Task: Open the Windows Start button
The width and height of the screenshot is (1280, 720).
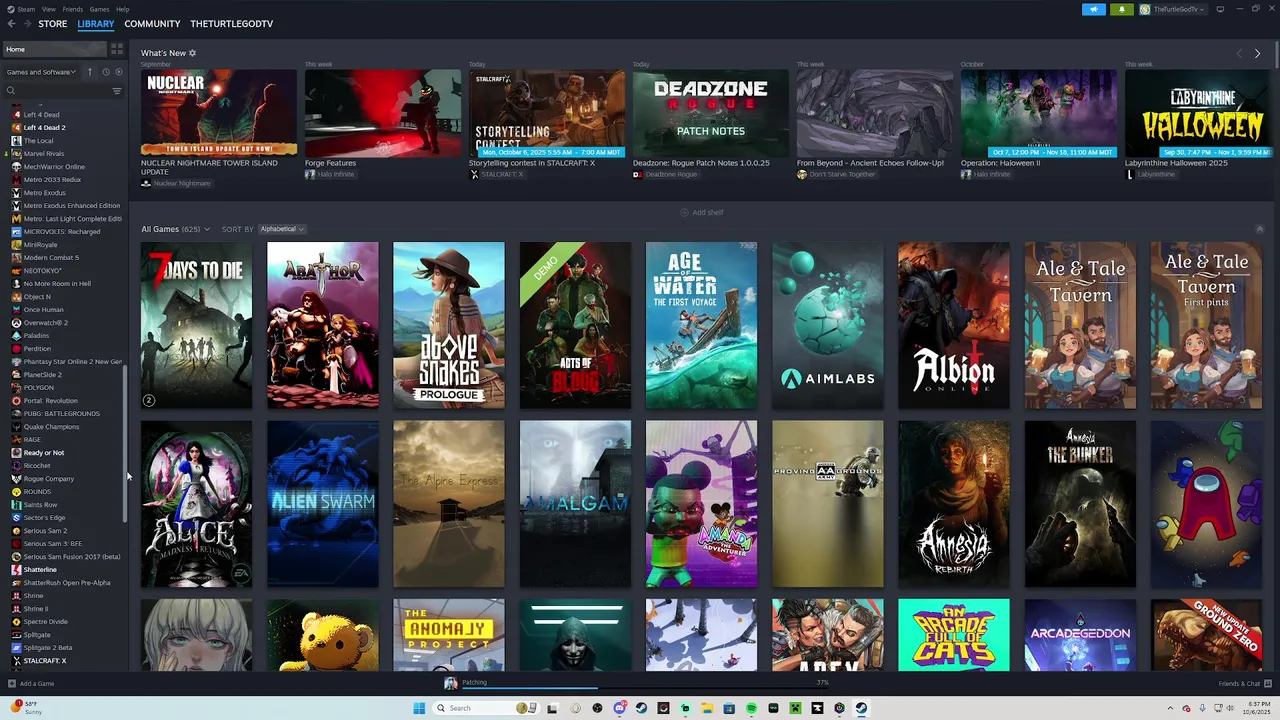Action: coord(420,708)
